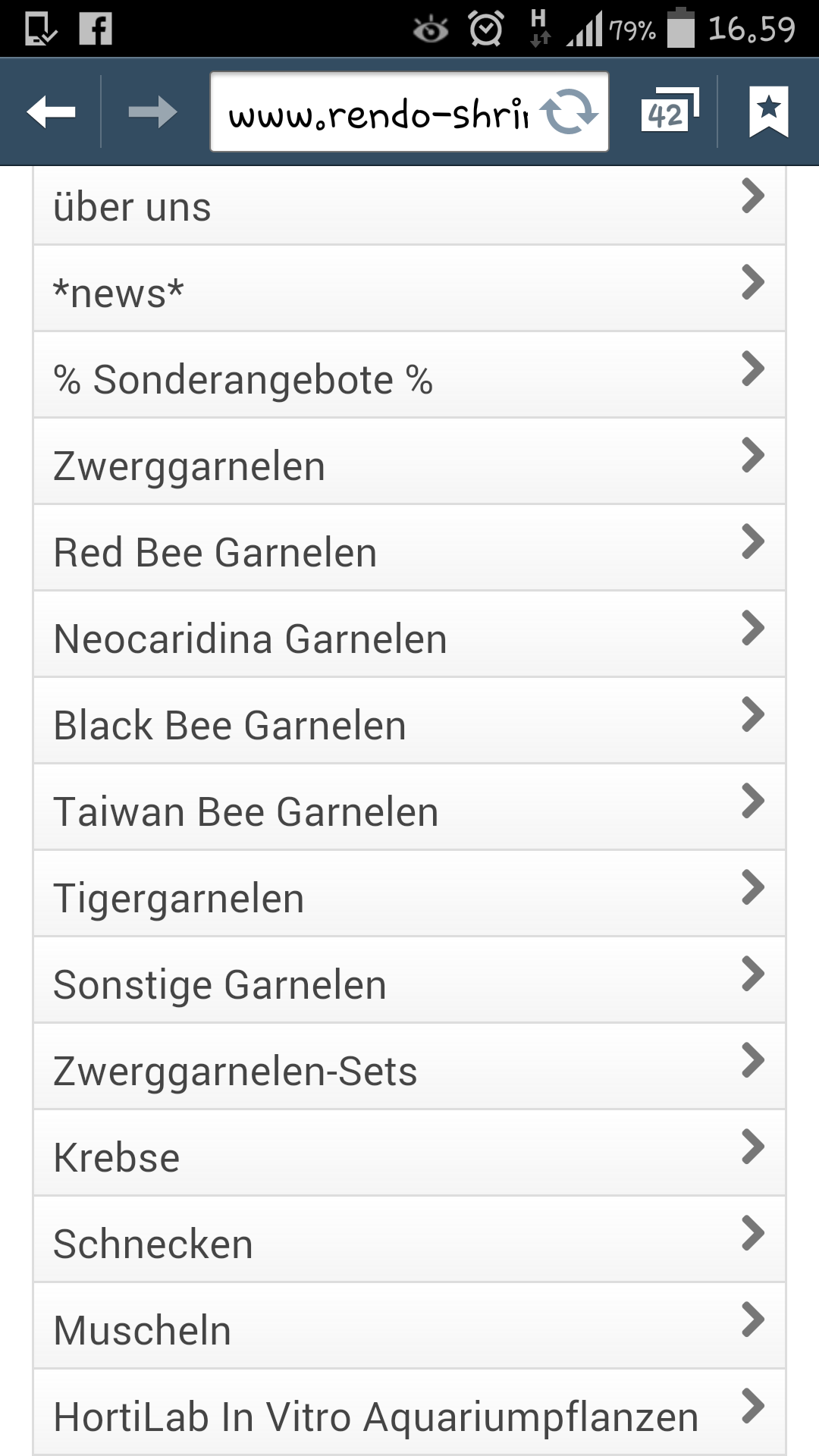Expand the Zwerggarnelen chevron arrow
819x1456 pixels.
752,456
